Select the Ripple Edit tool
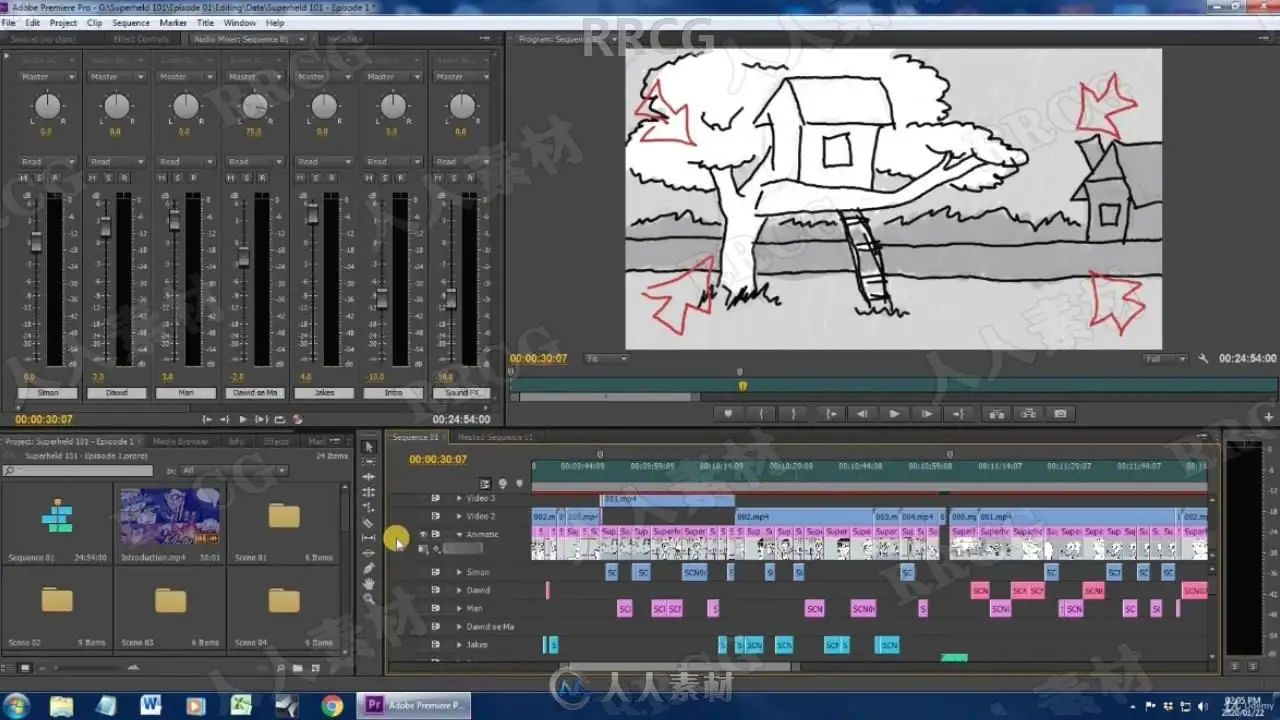 pos(369,477)
